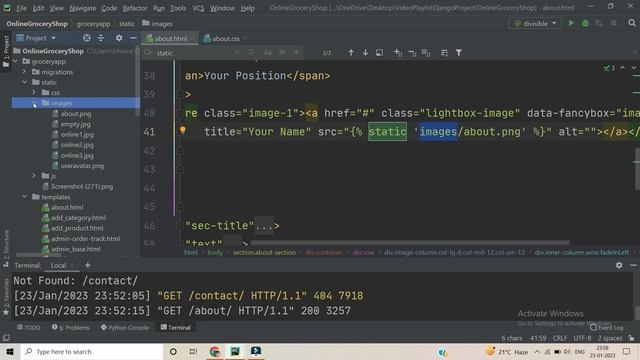Click the UTF-8 encoding in status bar

(582, 338)
